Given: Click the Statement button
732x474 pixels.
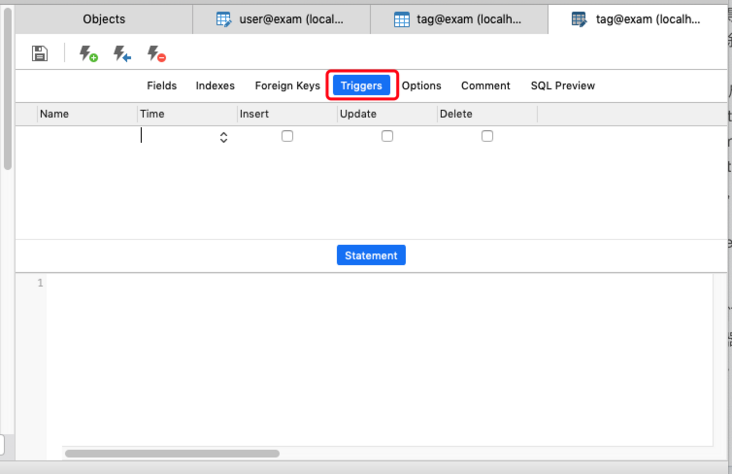Looking at the screenshot, I should coord(371,255).
